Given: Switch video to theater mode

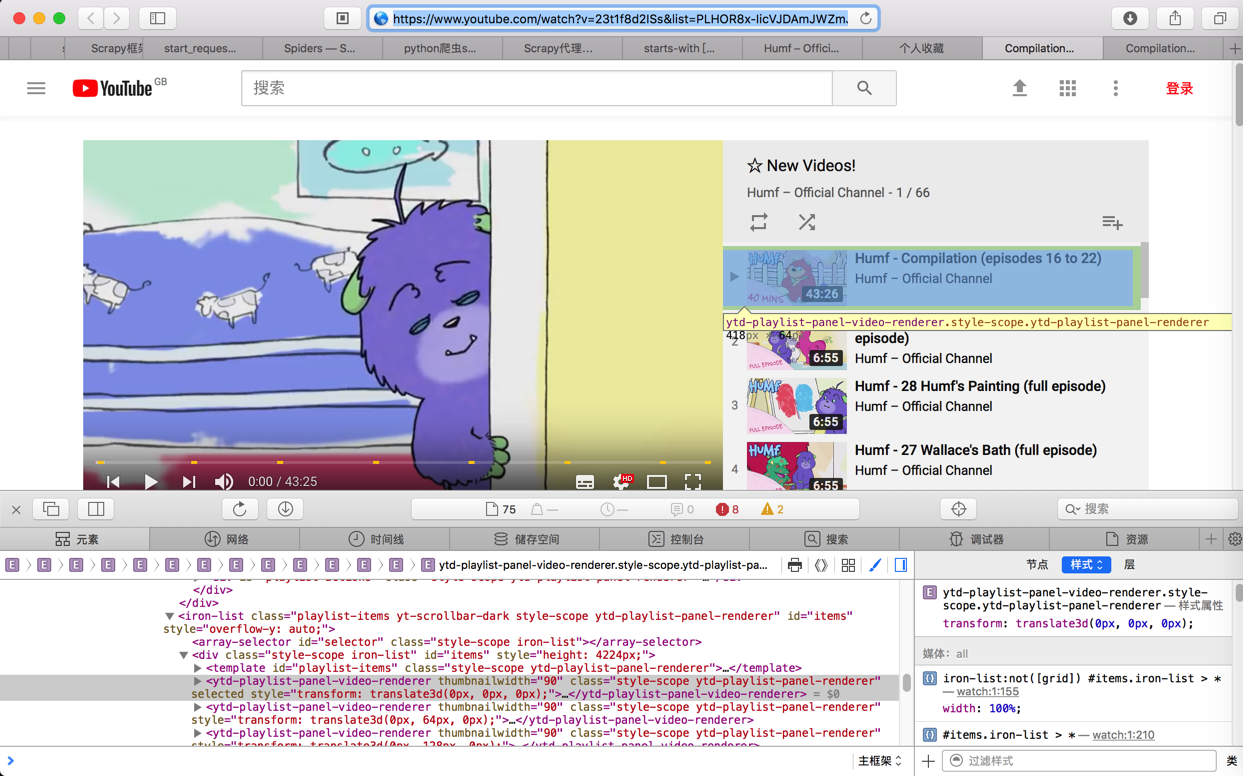Looking at the screenshot, I should point(657,482).
